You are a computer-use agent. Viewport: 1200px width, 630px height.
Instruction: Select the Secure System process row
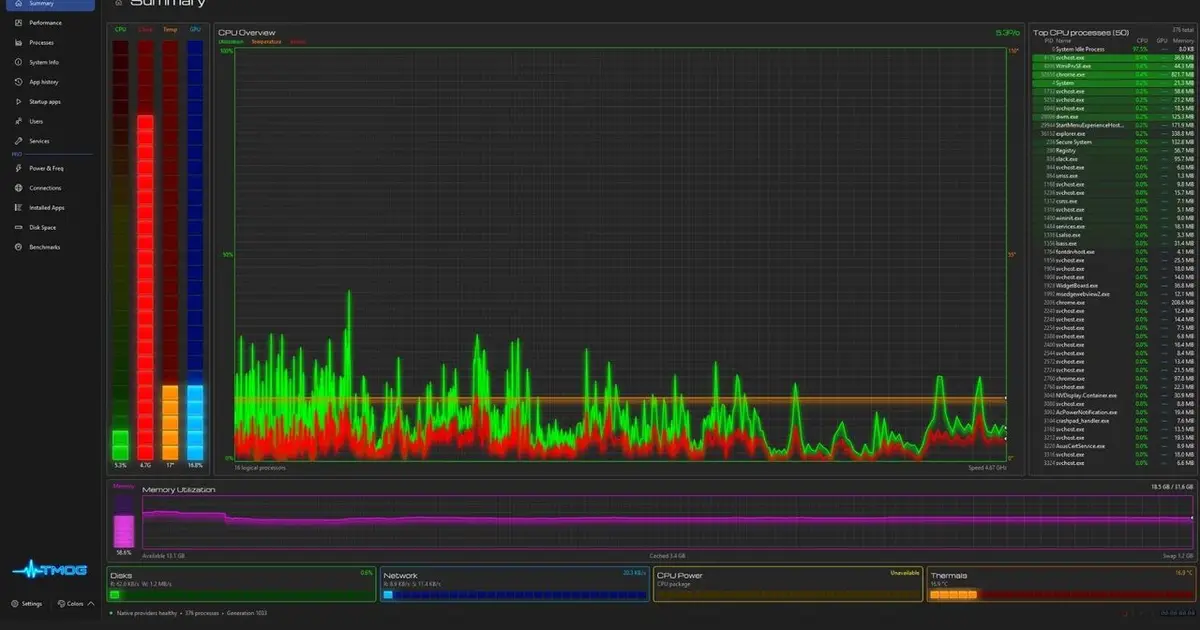click(x=1114, y=142)
